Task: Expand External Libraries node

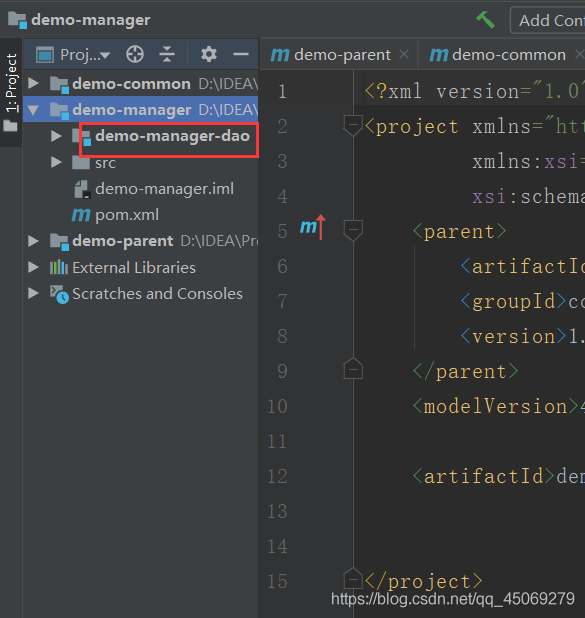Action: (34, 268)
